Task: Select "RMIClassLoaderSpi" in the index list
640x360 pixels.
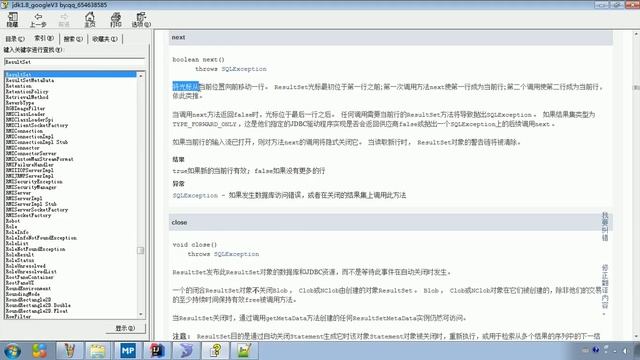Action: pos(29,120)
